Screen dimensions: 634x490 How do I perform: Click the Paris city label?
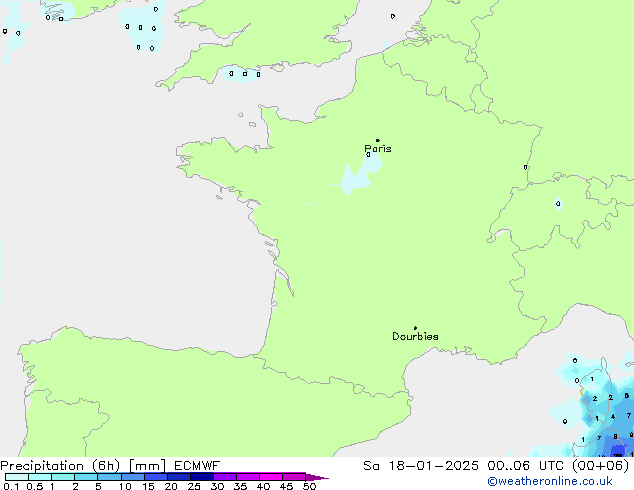coord(379,149)
